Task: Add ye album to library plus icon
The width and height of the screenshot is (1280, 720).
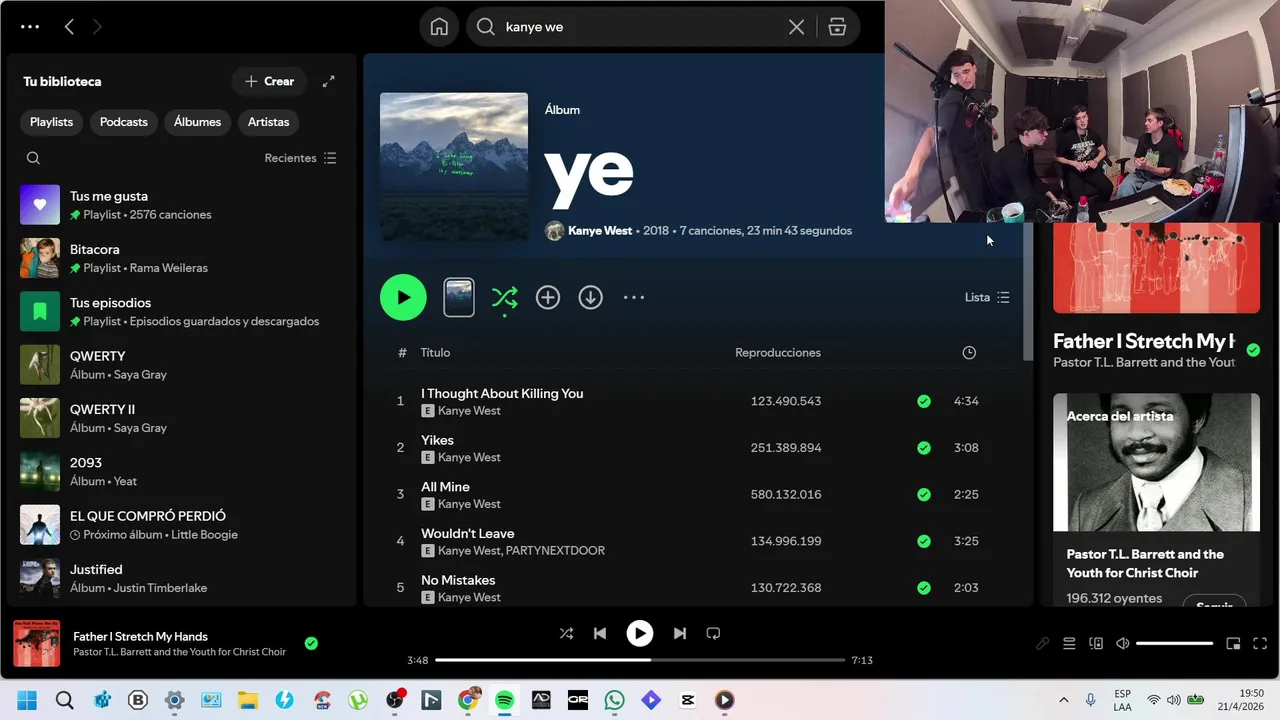Action: [x=548, y=297]
